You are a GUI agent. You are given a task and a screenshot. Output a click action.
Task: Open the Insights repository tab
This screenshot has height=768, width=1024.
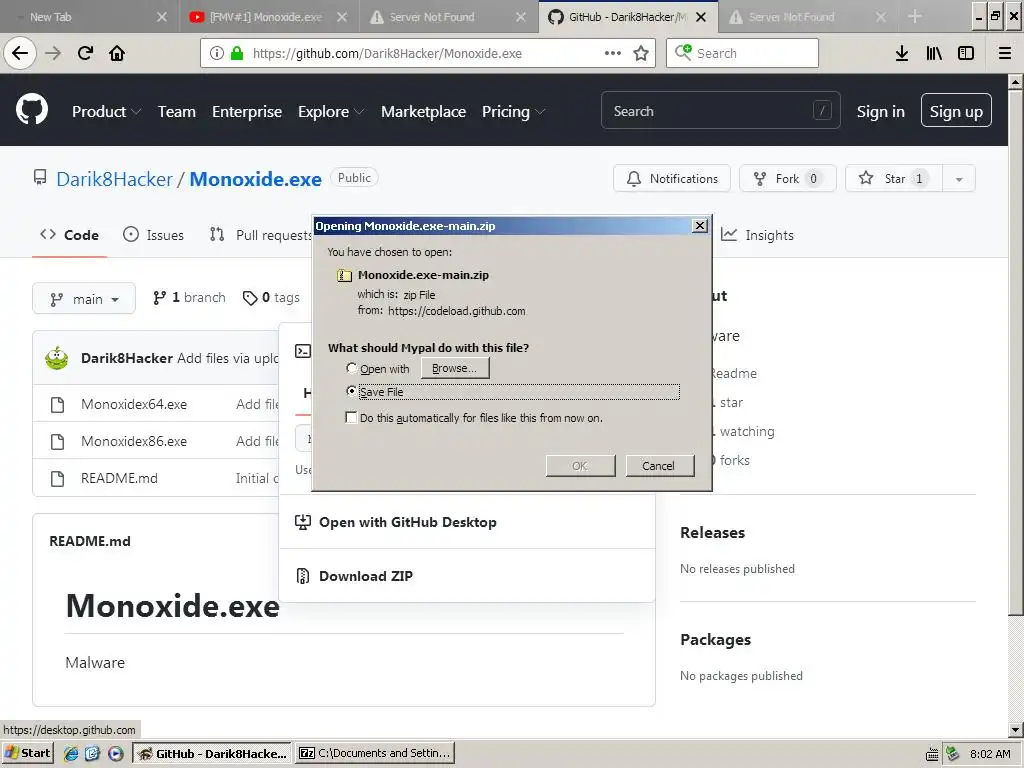pyautogui.click(x=758, y=235)
